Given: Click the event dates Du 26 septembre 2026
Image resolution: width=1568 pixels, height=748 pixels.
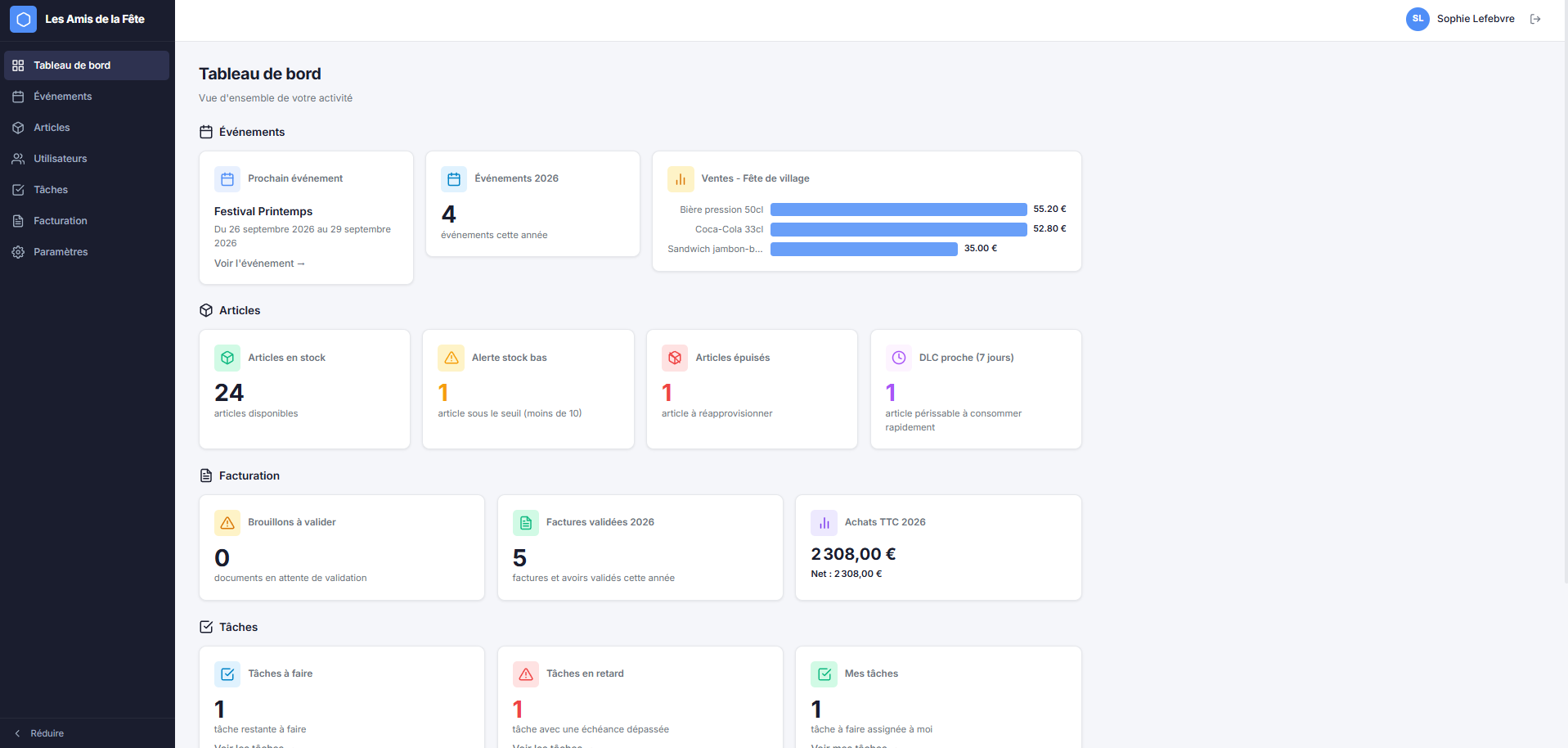Looking at the screenshot, I should [x=303, y=236].
